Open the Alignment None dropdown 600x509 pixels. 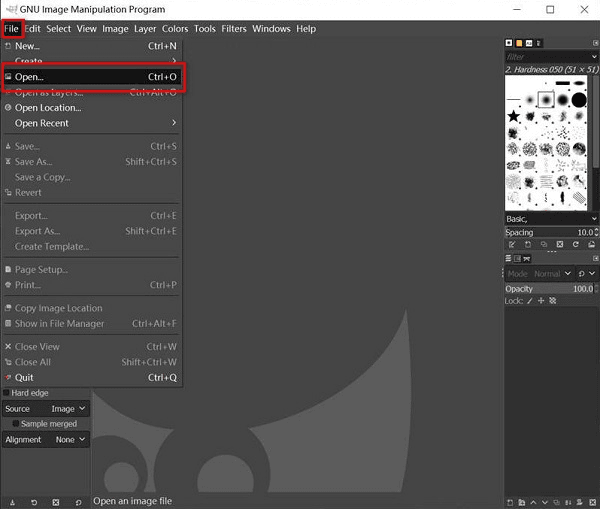[70, 439]
